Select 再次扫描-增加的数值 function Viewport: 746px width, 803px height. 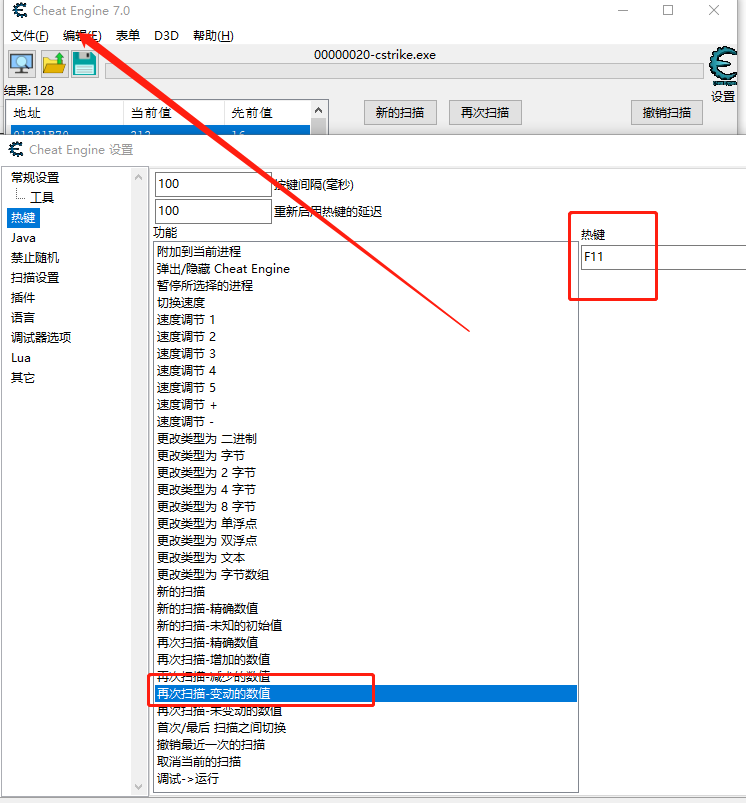tap(214, 659)
